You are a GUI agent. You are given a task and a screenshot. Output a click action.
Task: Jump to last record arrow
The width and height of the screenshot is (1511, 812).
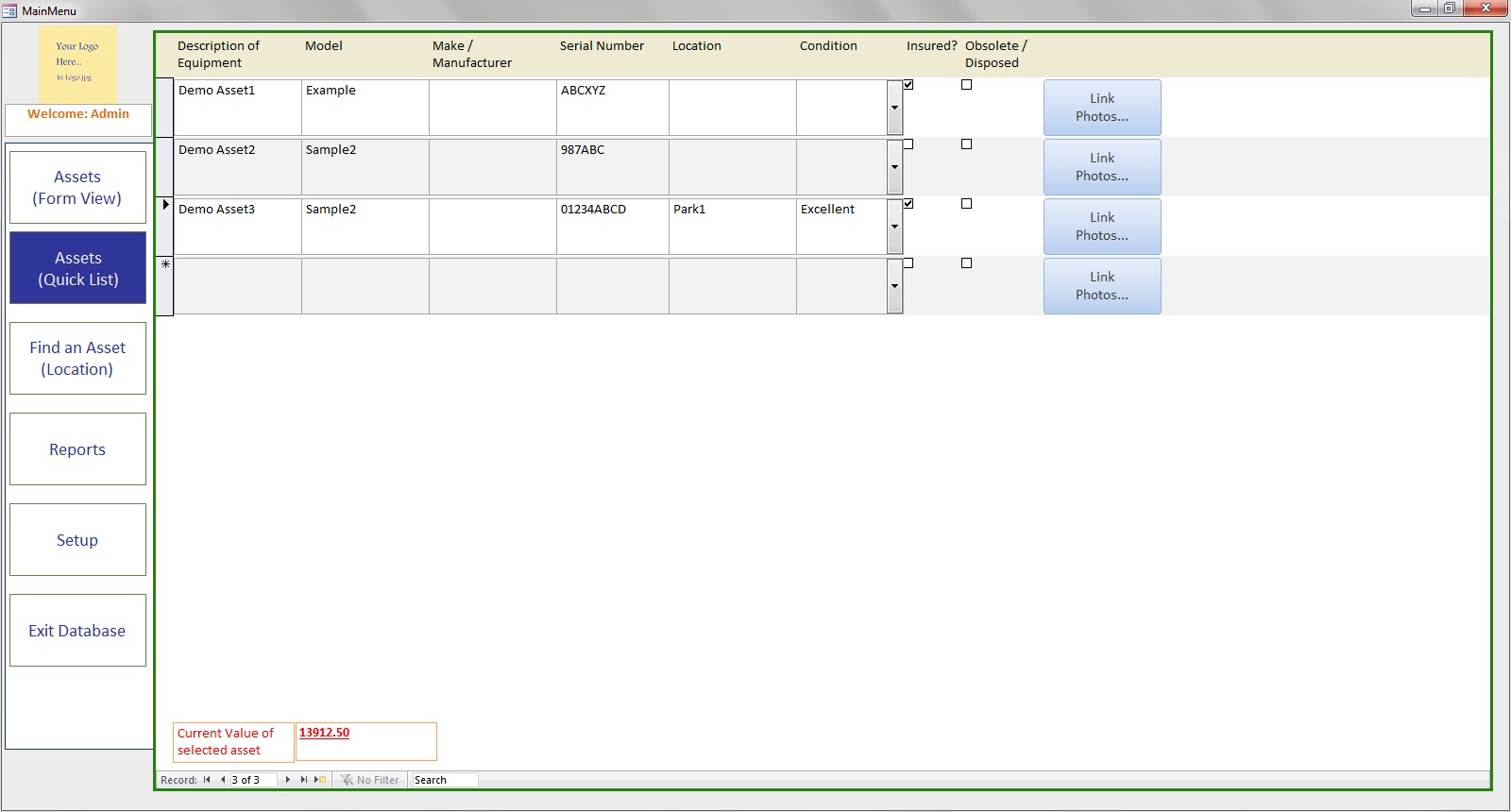coord(303,780)
